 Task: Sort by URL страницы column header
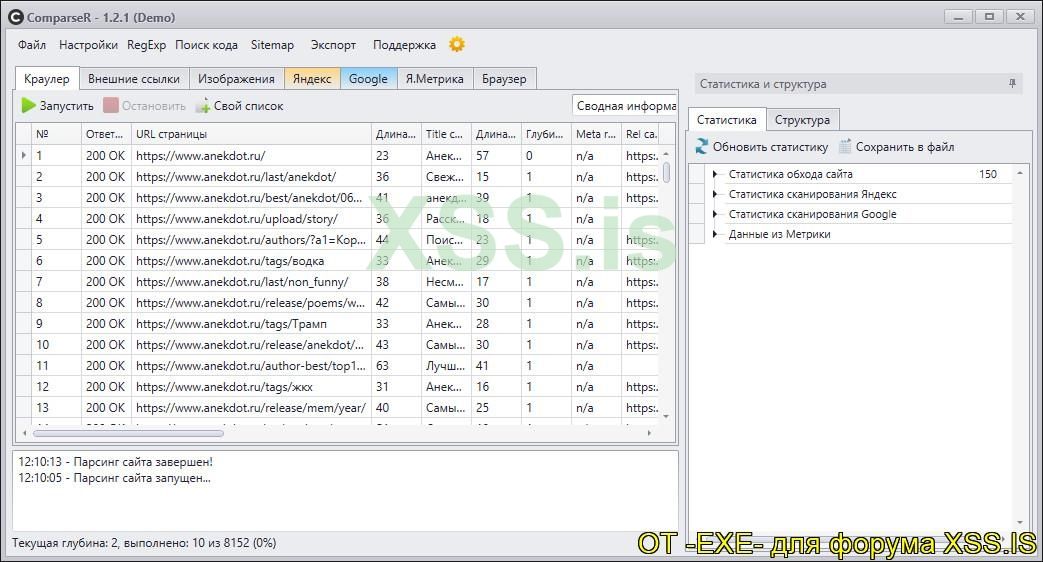coord(251,134)
